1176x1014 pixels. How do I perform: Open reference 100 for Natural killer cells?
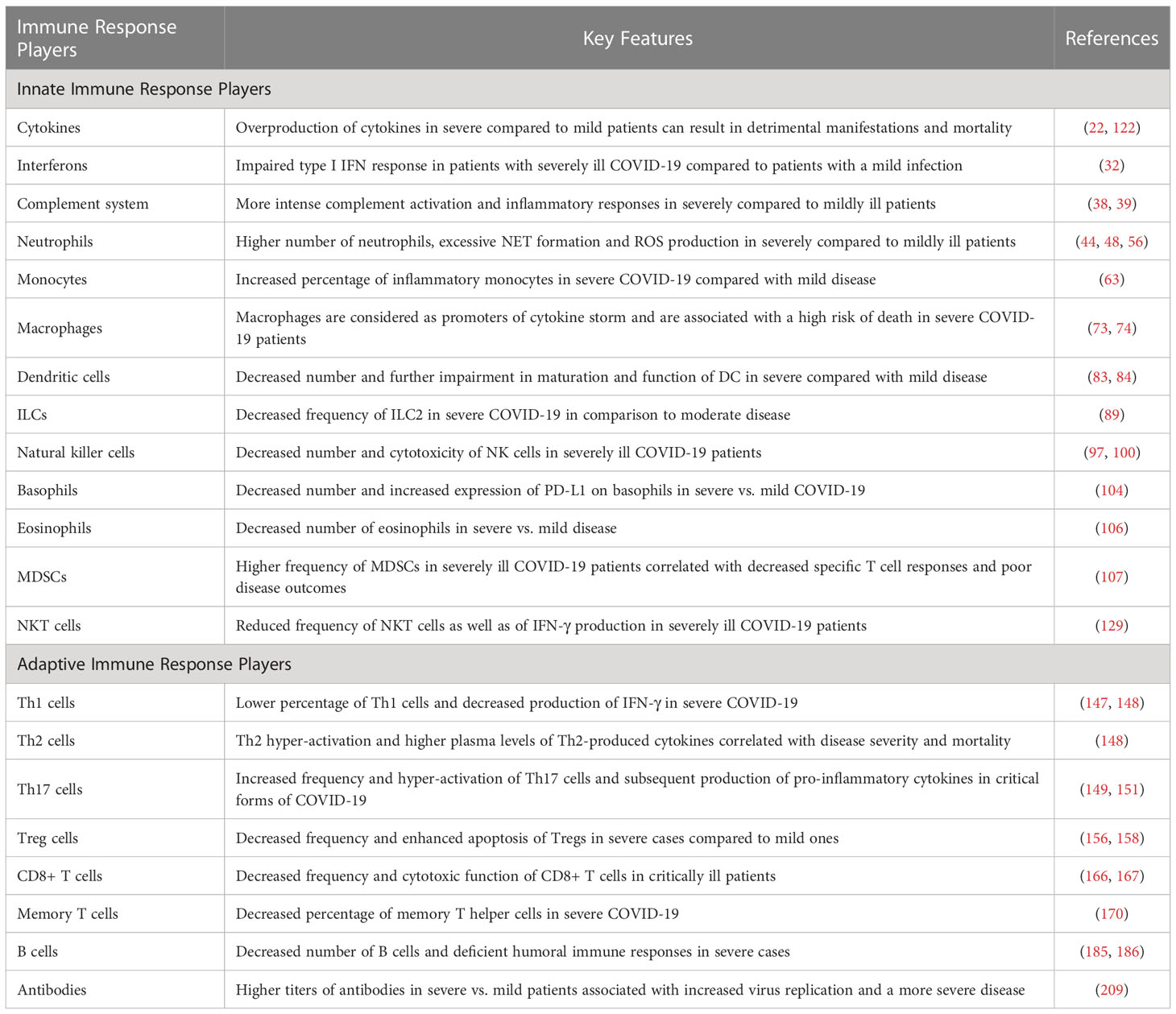[x=1124, y=453]
